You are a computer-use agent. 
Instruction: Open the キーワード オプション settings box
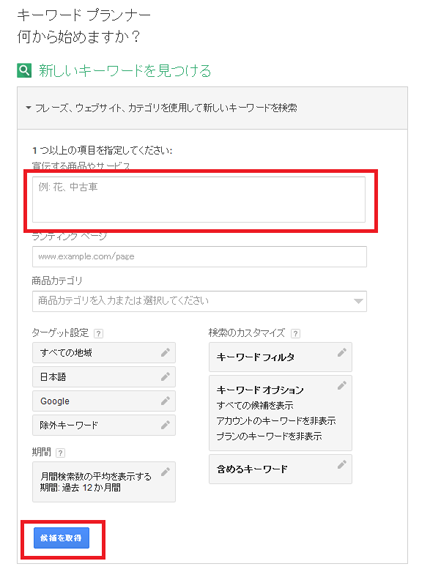(280, 413)
